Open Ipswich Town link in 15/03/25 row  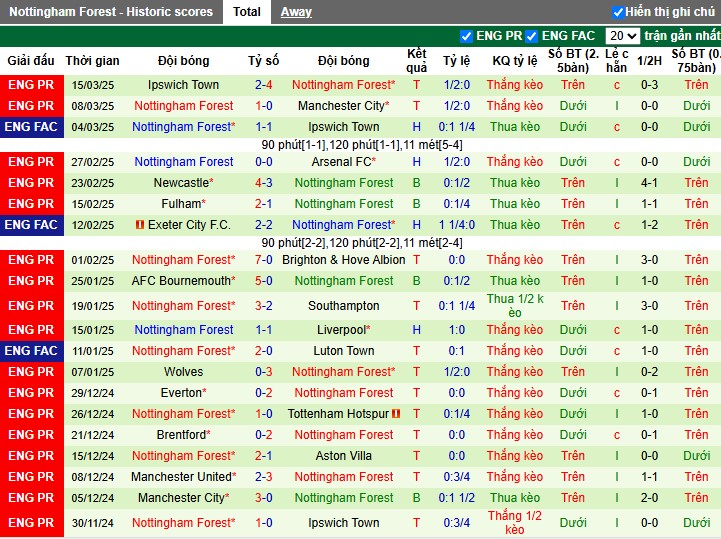click(x=183, y=85)
